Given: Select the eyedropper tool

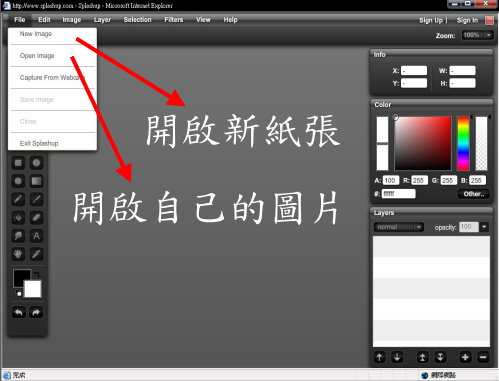Looking at the screenshot, I should point(36,254).
